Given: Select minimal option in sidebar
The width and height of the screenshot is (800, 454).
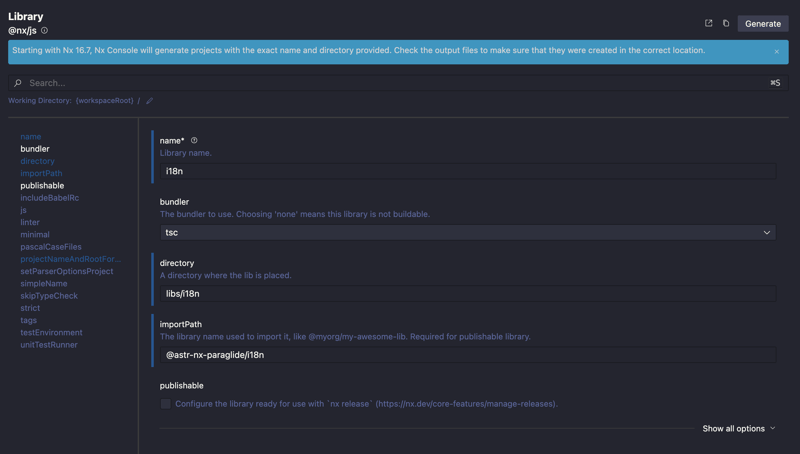Looking at the screenshot, I should (x=35, y=235).
